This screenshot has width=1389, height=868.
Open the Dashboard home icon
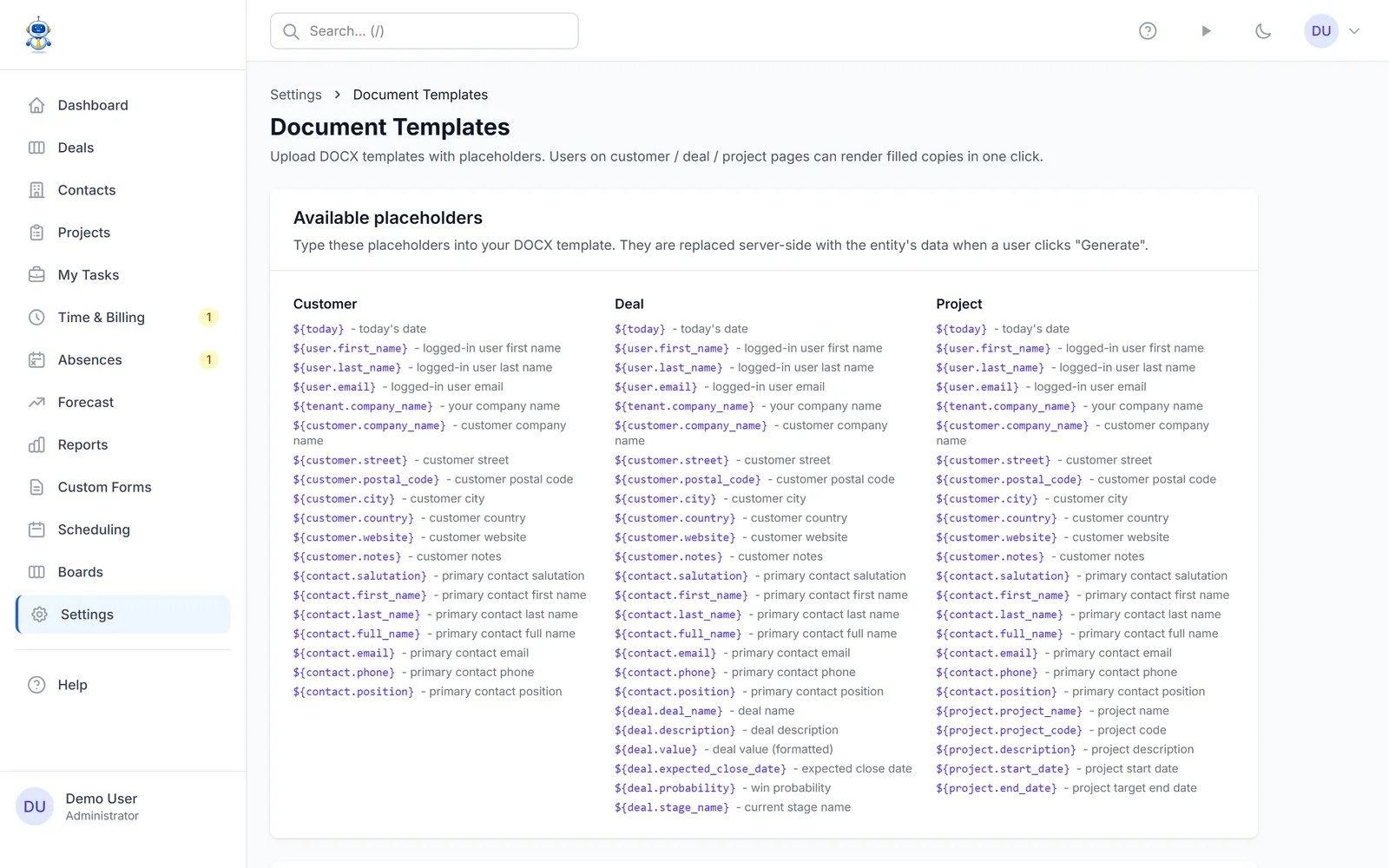(36, 105)
